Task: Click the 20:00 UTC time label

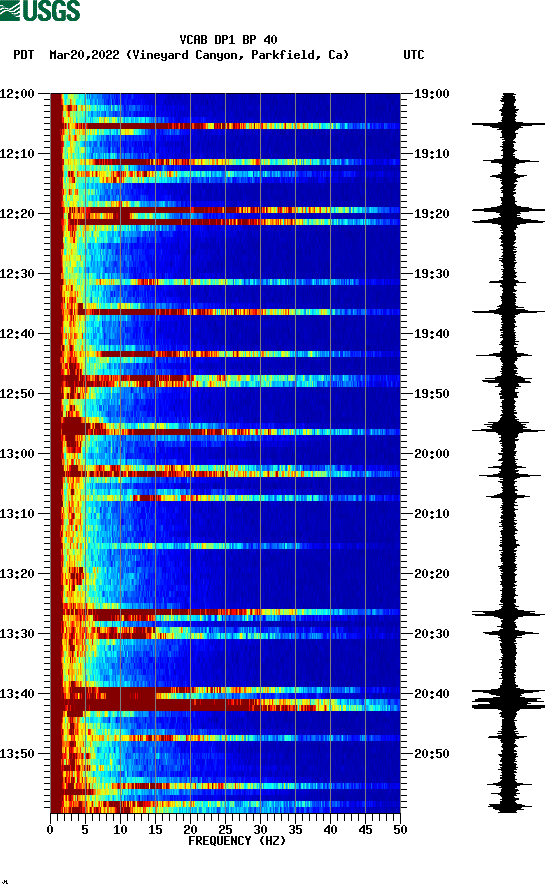Action: click(431, 454)
